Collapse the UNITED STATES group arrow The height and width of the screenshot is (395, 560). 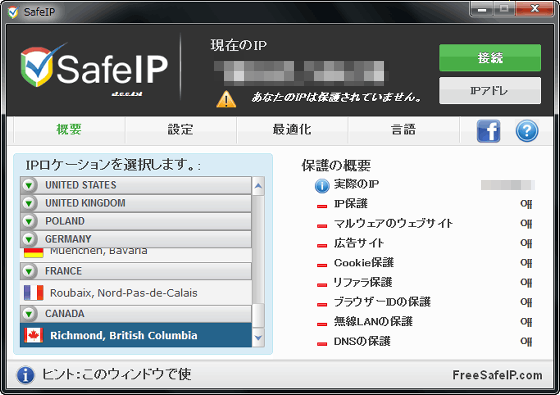29,185
